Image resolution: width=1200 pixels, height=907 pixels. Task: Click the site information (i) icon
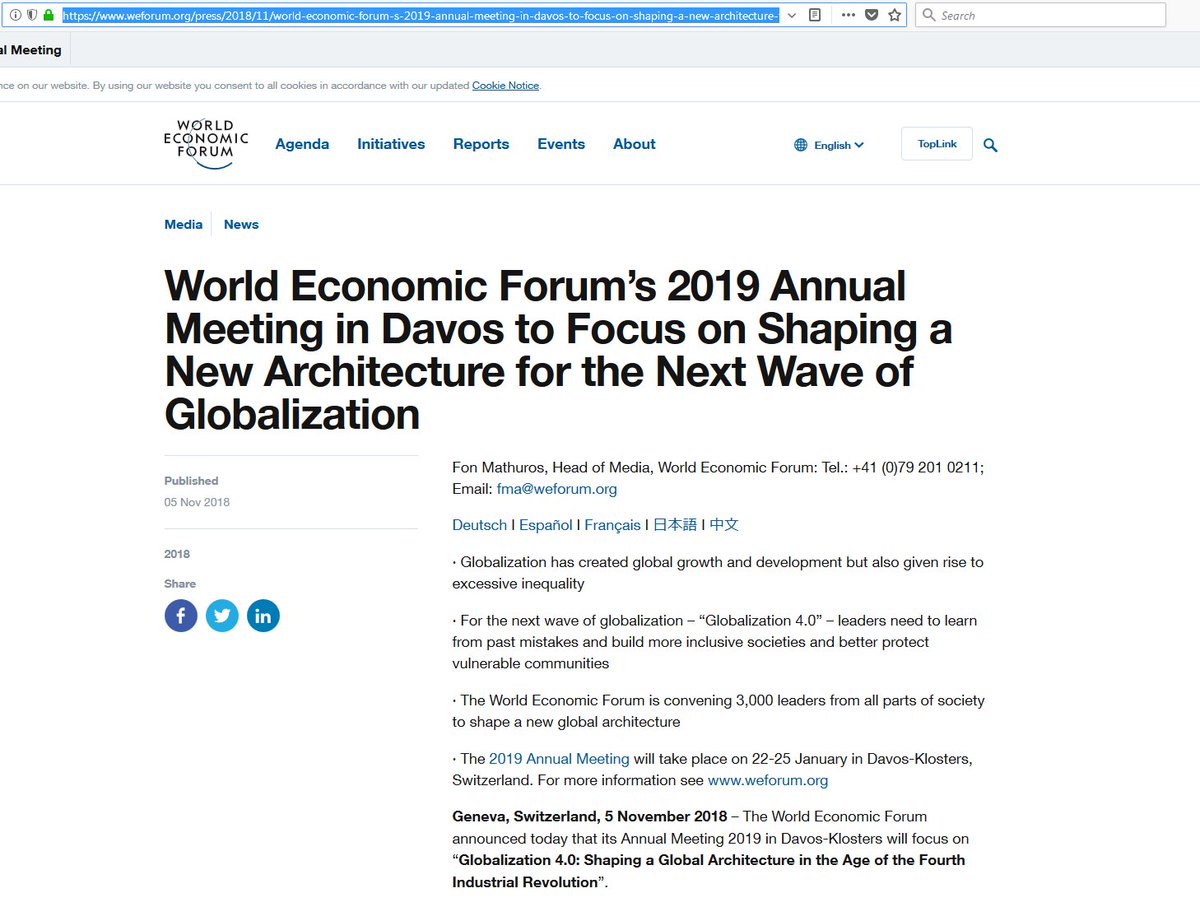coord(15,15)
